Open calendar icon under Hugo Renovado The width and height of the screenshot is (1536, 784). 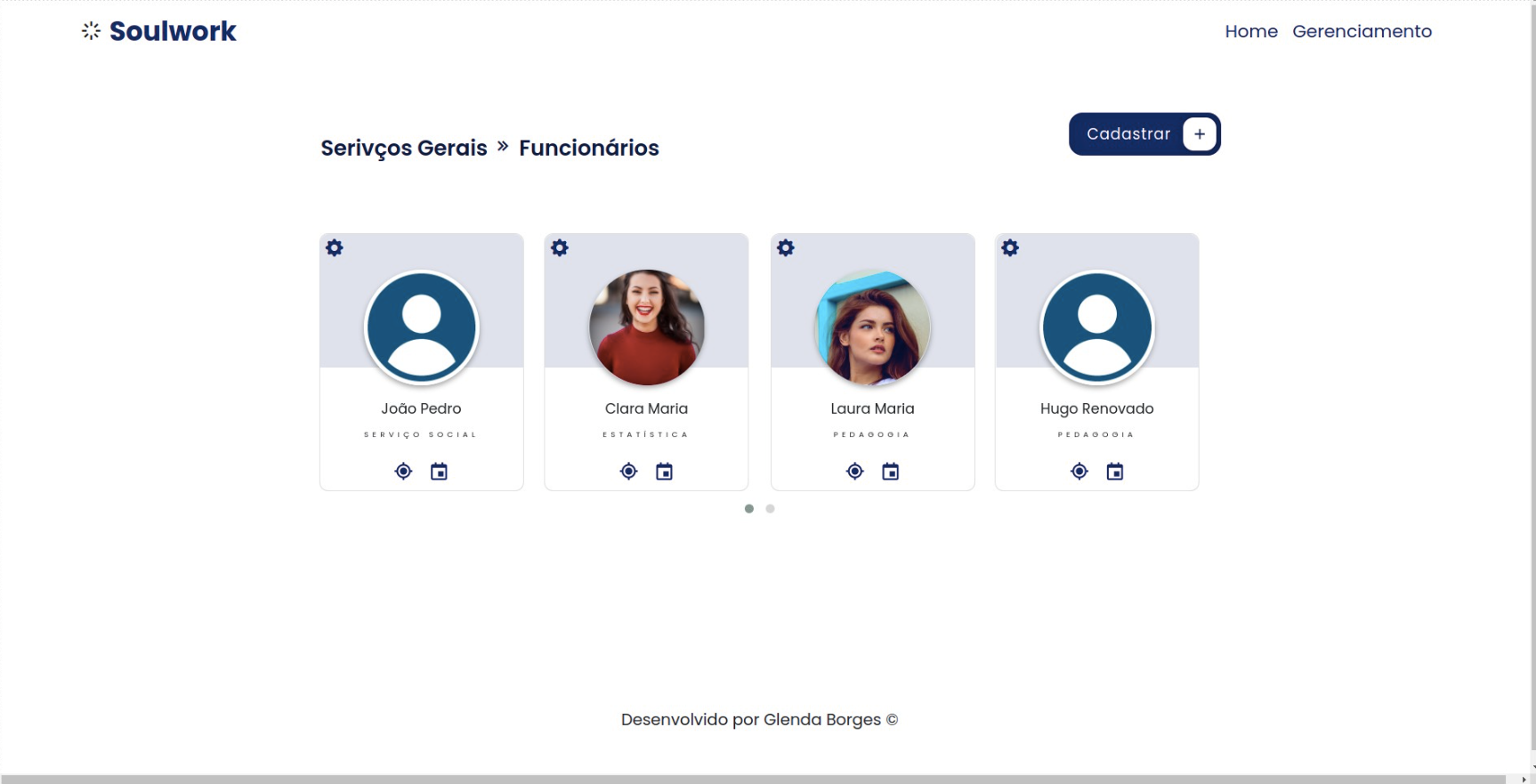point(1114,472)
